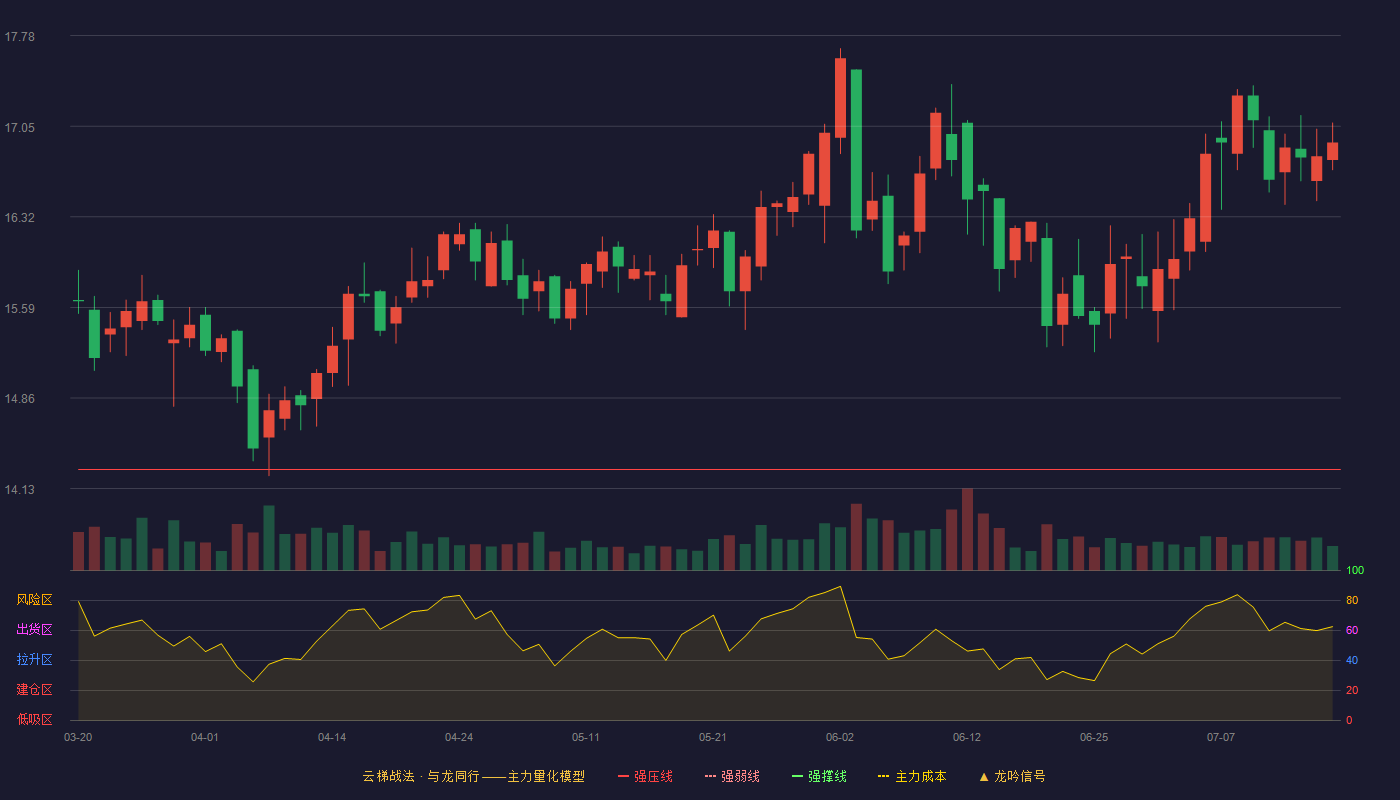Click the 出货区 zone label

(34, 630)
